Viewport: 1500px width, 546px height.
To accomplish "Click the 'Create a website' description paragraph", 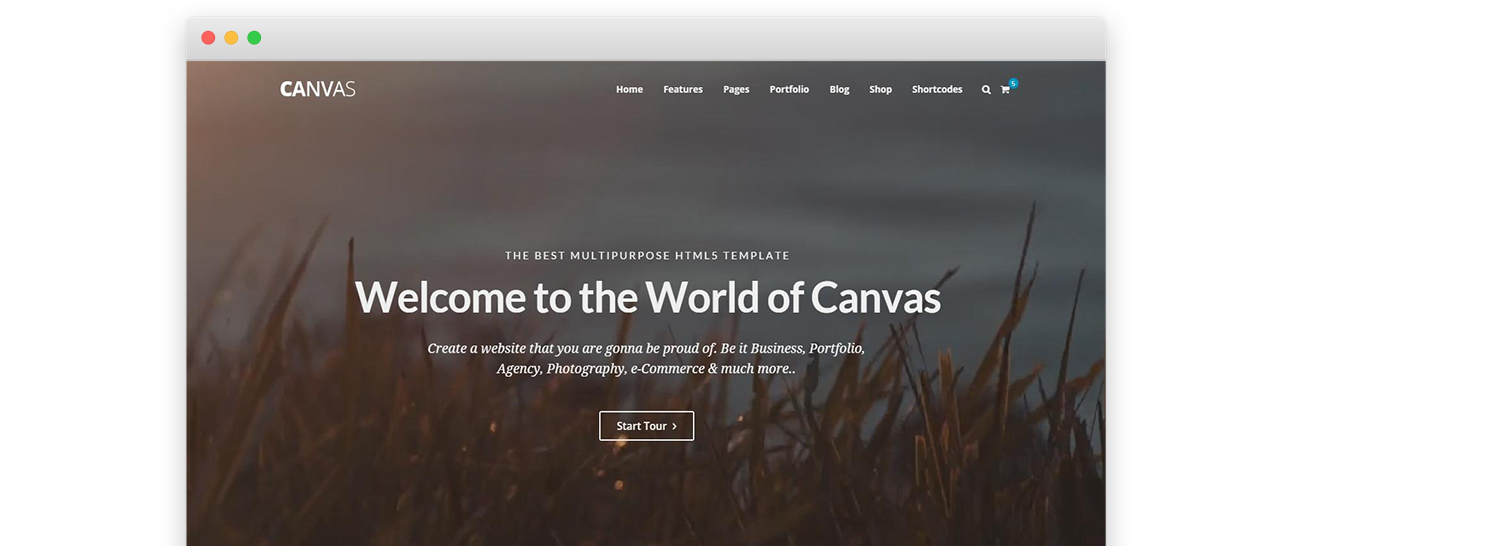I will point(646,349).
